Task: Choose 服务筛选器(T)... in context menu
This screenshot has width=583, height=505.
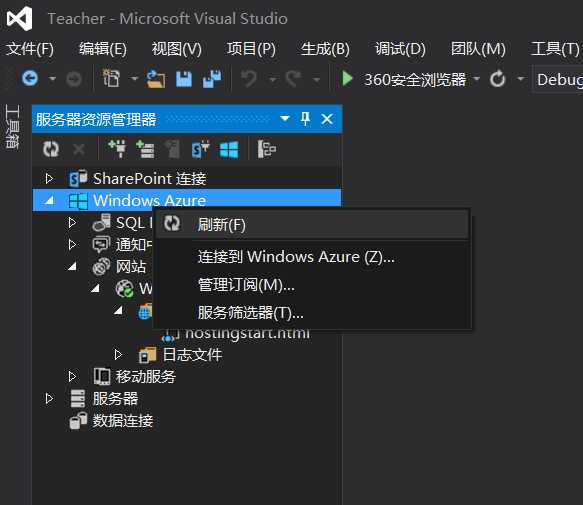Action: click(312, 313)
